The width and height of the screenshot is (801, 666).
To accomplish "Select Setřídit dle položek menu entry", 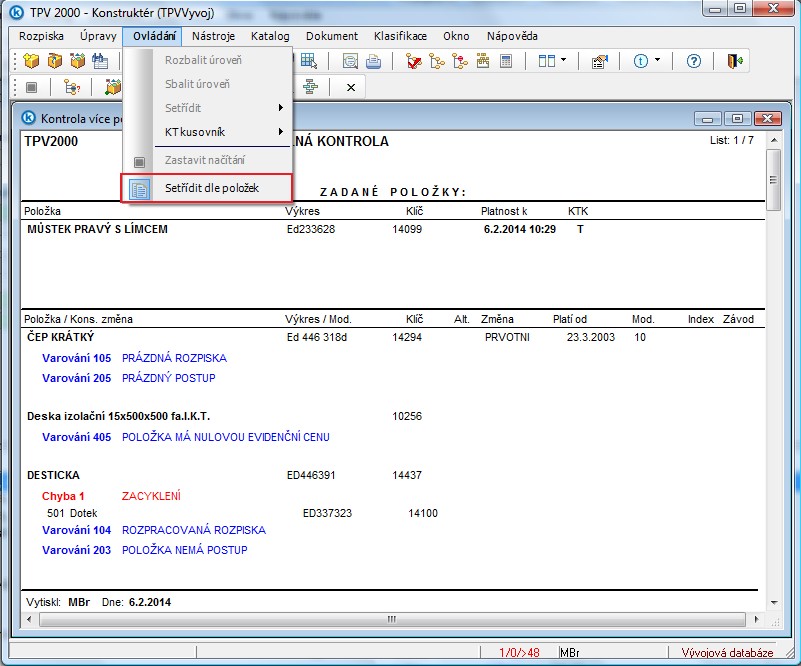I will (x=207, y=188).
